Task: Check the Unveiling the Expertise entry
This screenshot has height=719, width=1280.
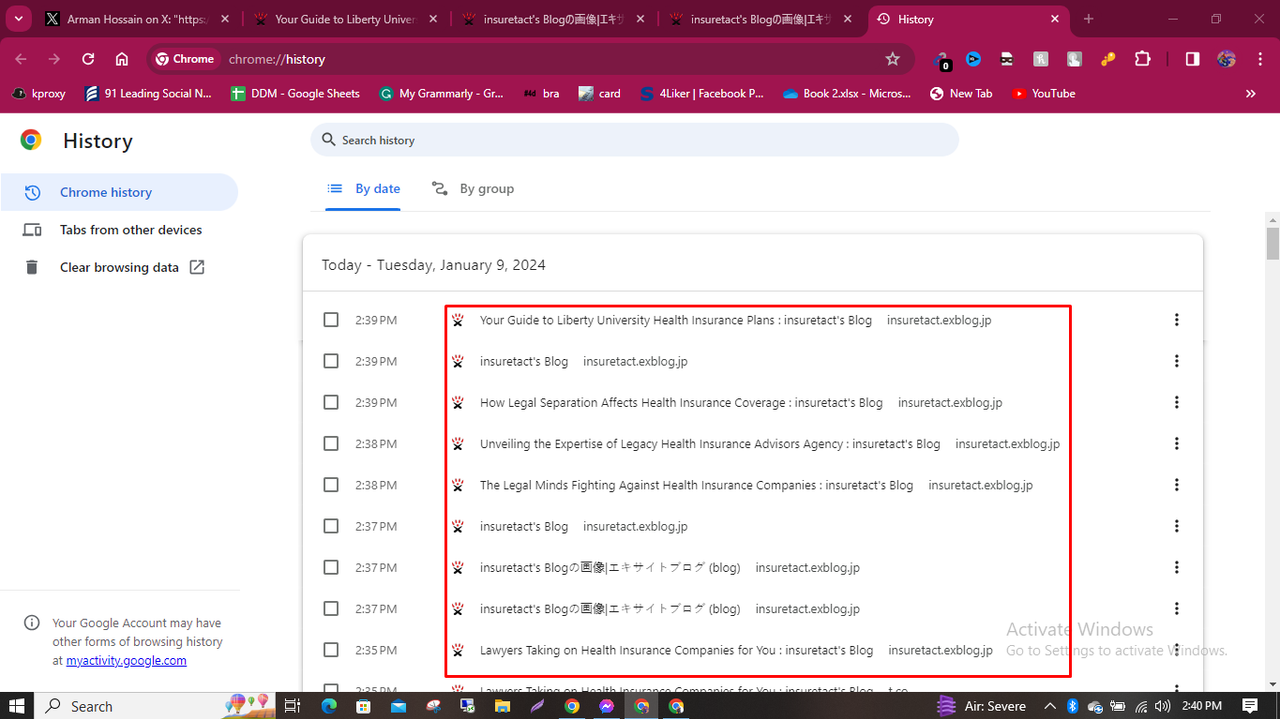Action: 331,443
